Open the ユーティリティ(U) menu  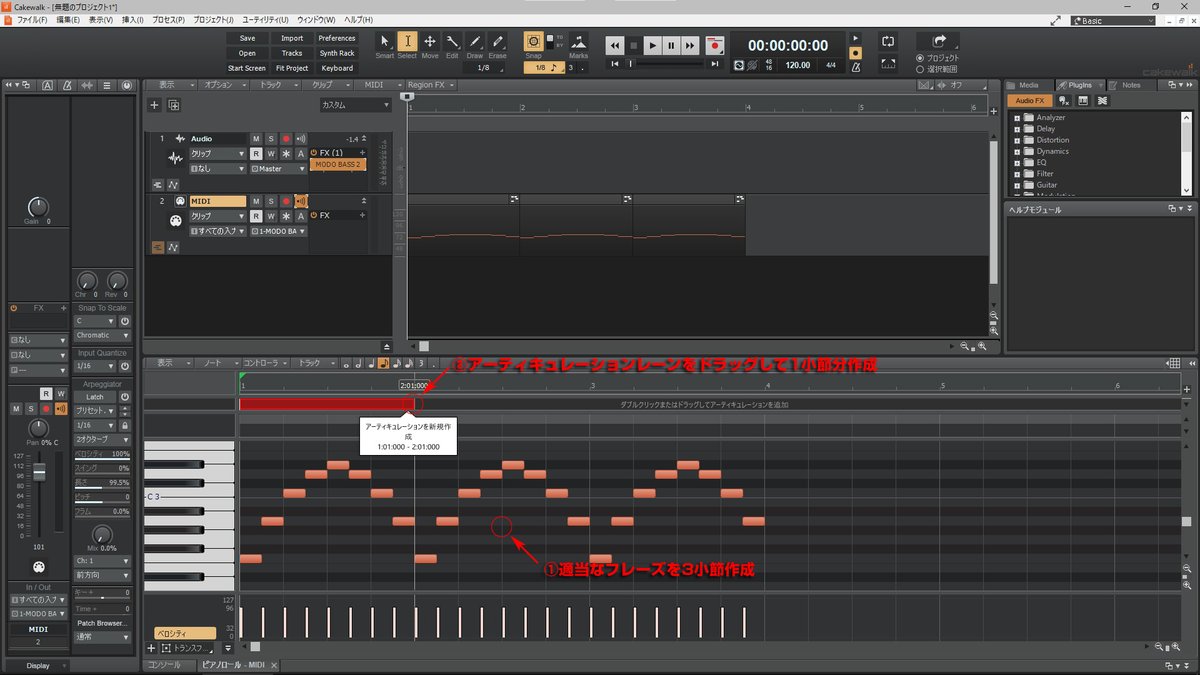click(x=265, y=20)
